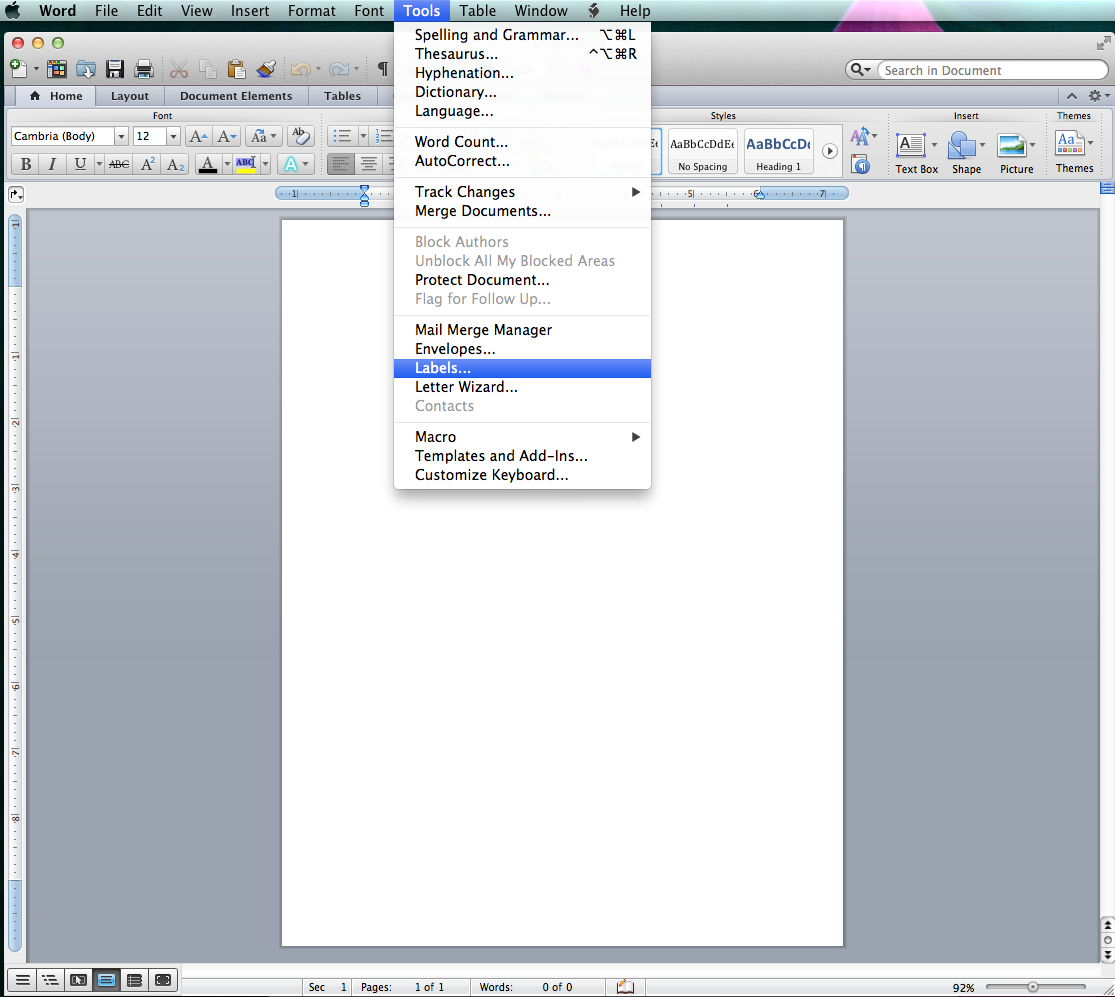Toggle Bold formatting
This screenshot has width=1115, height=997.
pos(26,164)
